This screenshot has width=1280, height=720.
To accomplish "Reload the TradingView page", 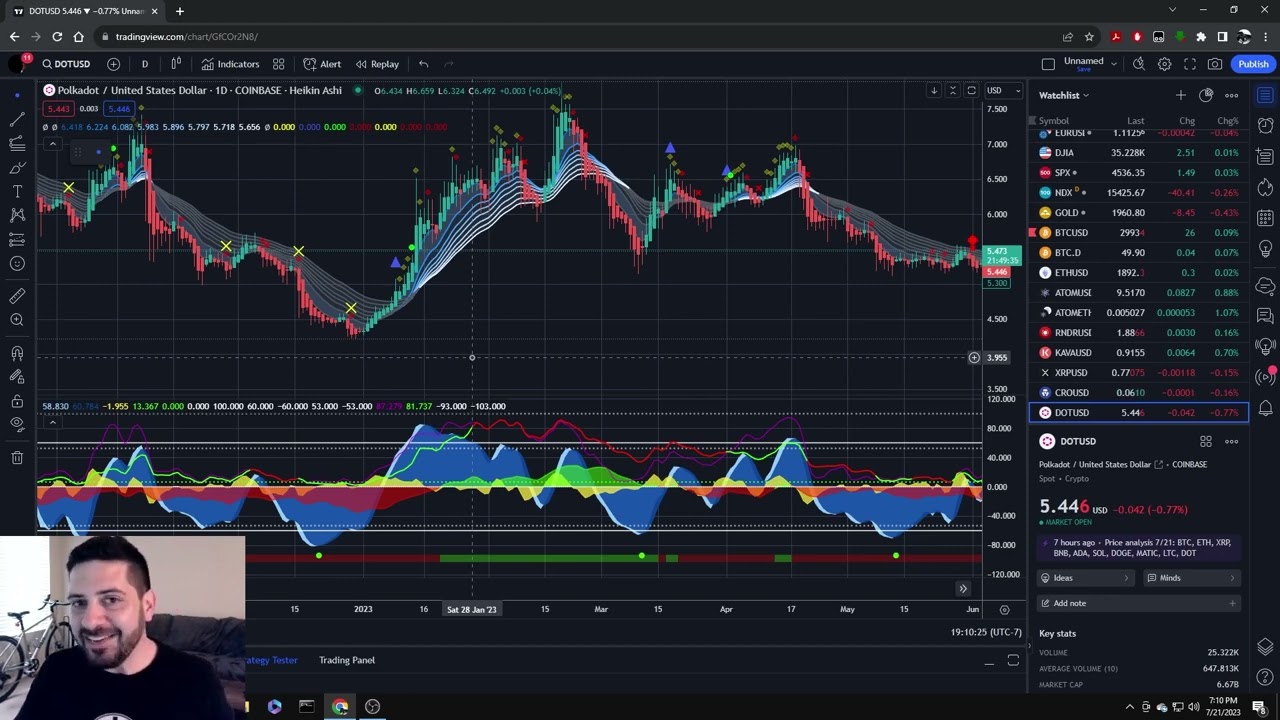I will pos(57,37).
